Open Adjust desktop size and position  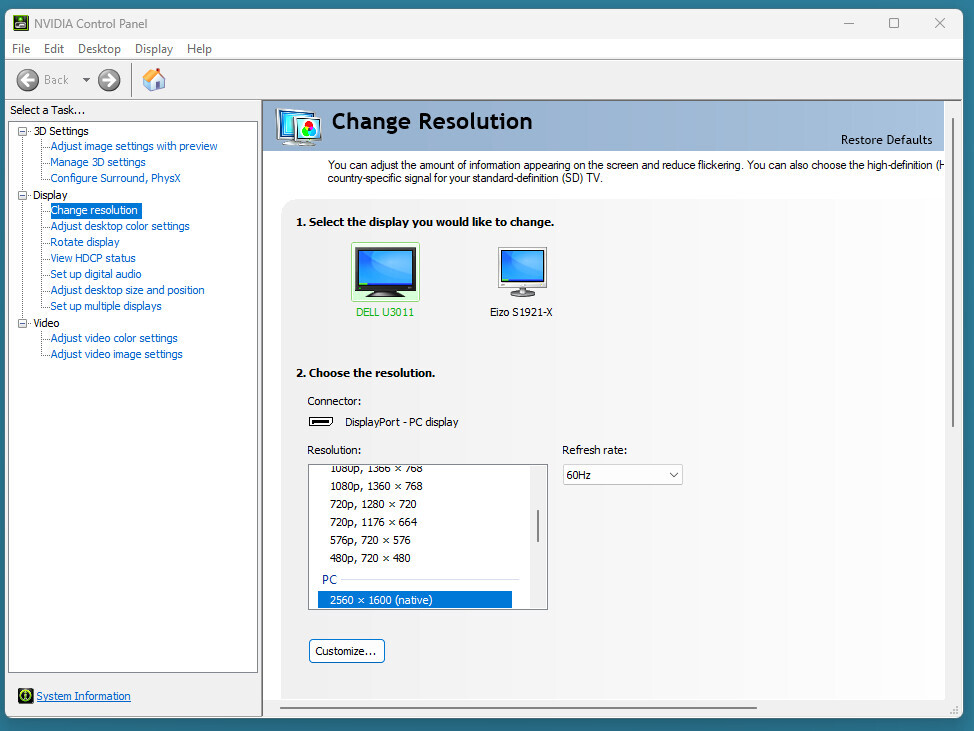pos(127,290)
